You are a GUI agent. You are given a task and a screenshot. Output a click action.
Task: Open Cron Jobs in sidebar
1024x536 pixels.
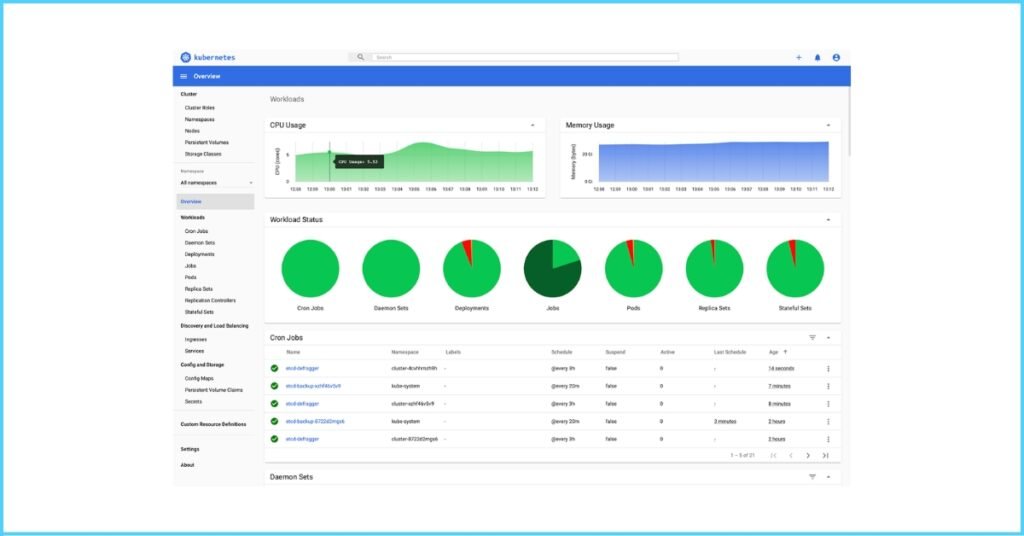pyautogui.click(x=196, y=231)
